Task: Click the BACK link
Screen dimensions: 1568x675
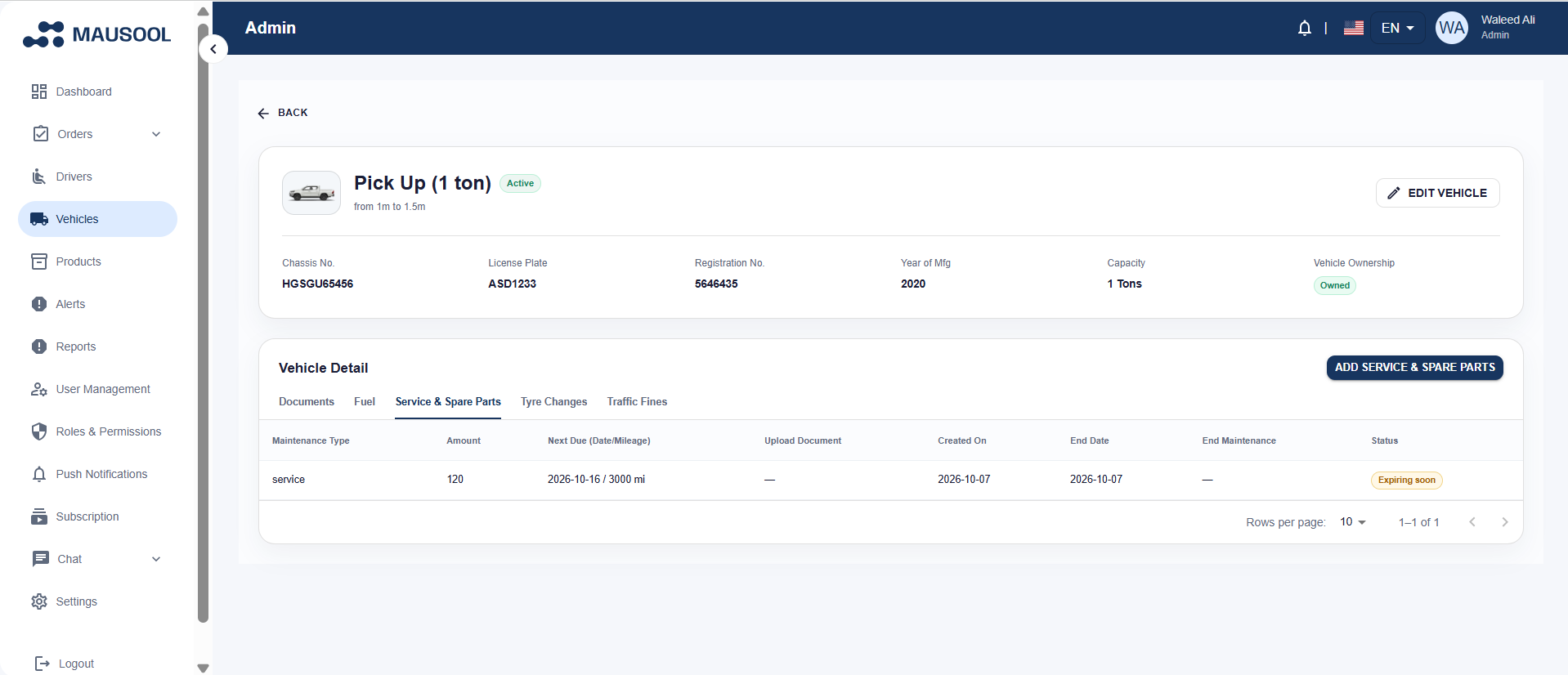Action: [x=283, y=113]
